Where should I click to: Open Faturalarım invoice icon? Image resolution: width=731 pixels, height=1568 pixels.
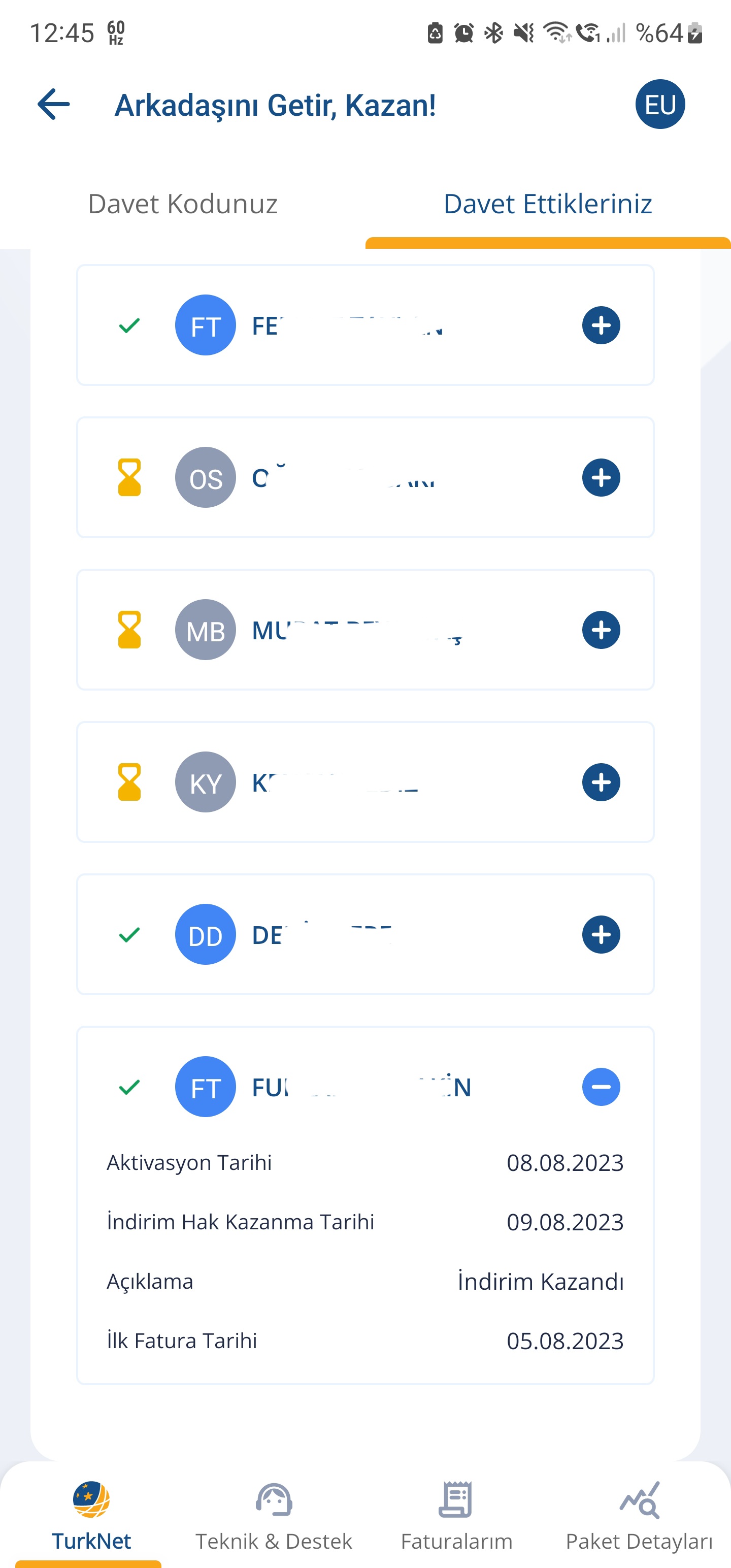456,1499
